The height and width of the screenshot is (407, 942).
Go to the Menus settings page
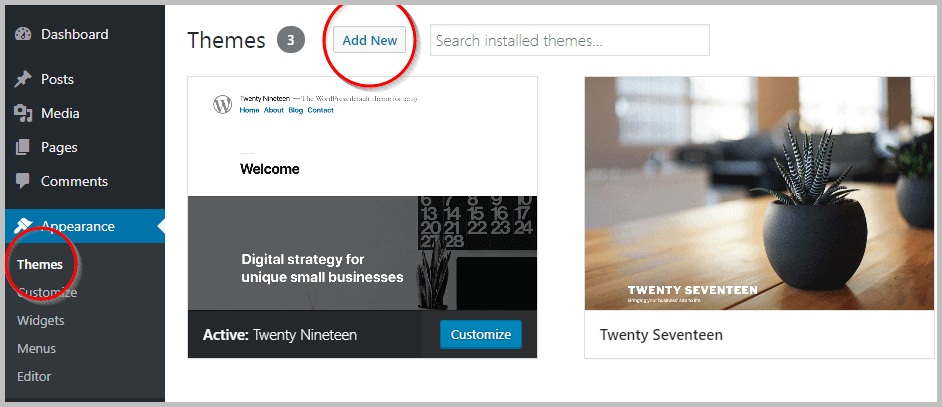coord(36,349)
